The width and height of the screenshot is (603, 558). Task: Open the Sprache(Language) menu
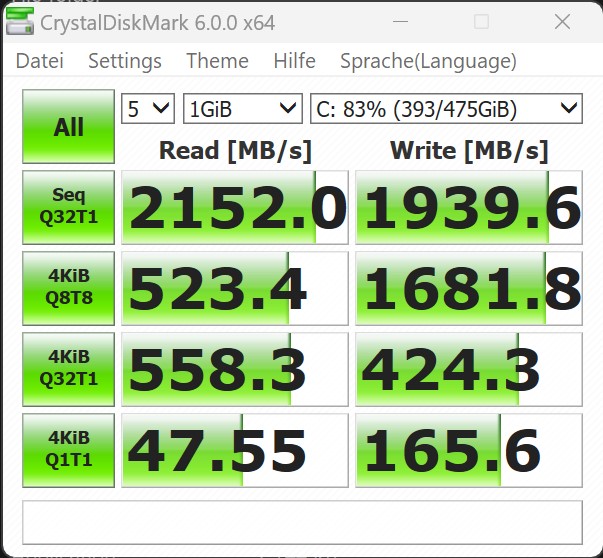click(428, 61)
